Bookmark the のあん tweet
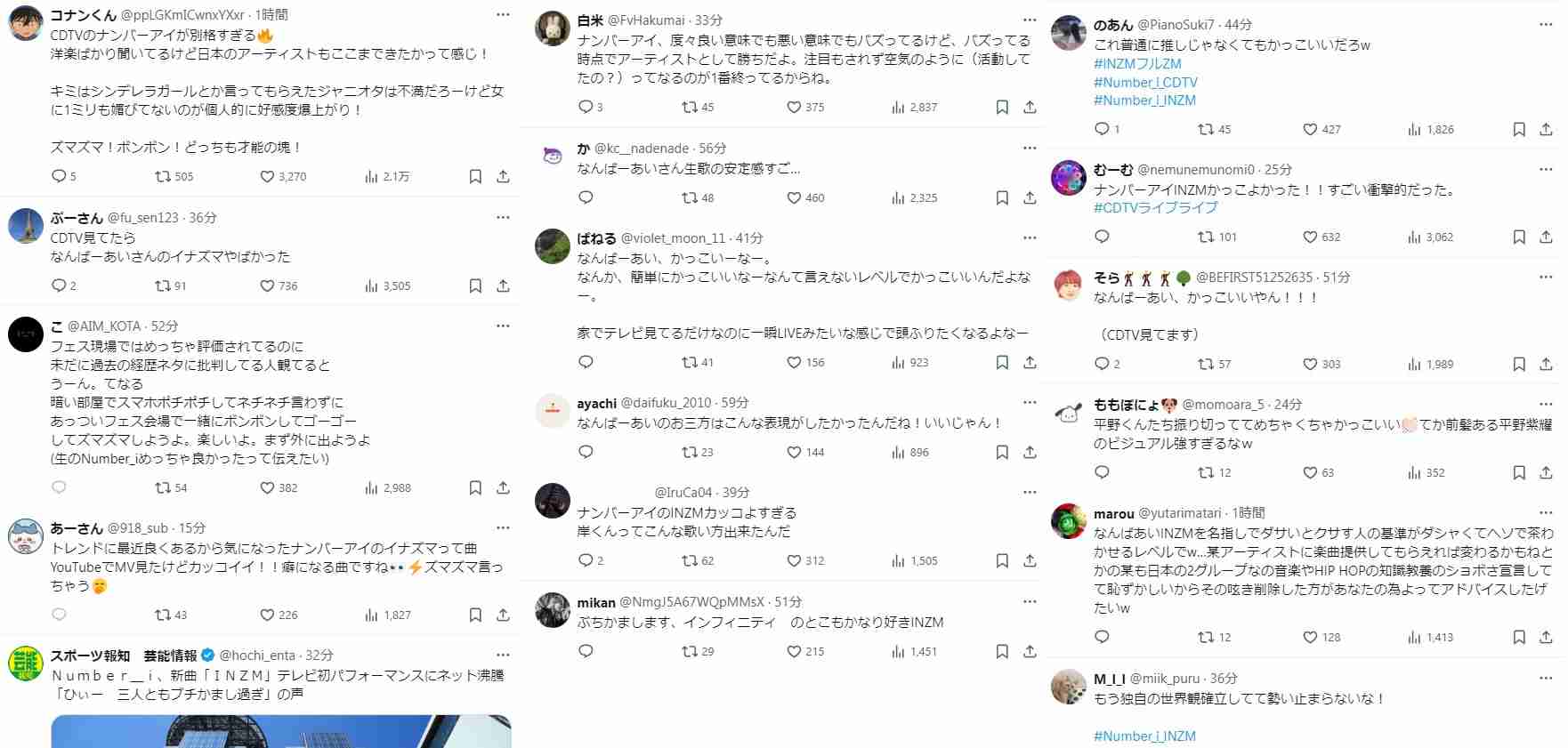The image size is (1568, 748). pyautogui.click(x=1519, y=130)
